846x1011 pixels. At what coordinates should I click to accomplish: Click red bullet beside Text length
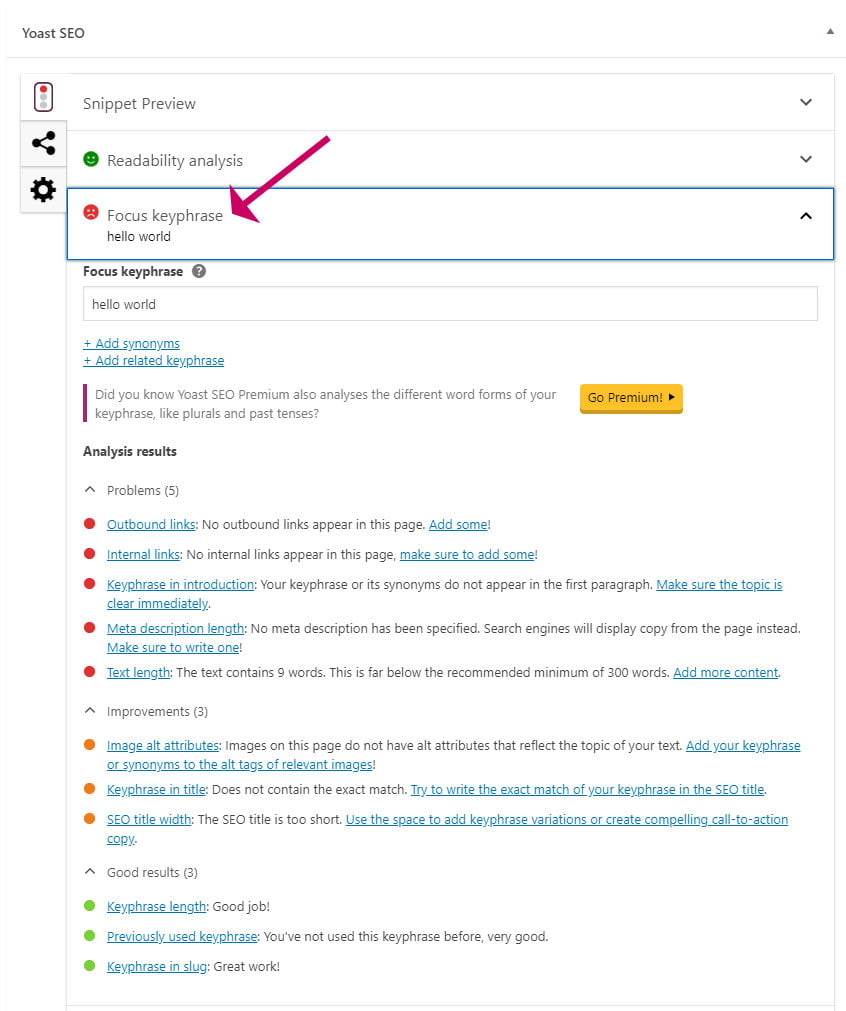click(x=90, y=671)
